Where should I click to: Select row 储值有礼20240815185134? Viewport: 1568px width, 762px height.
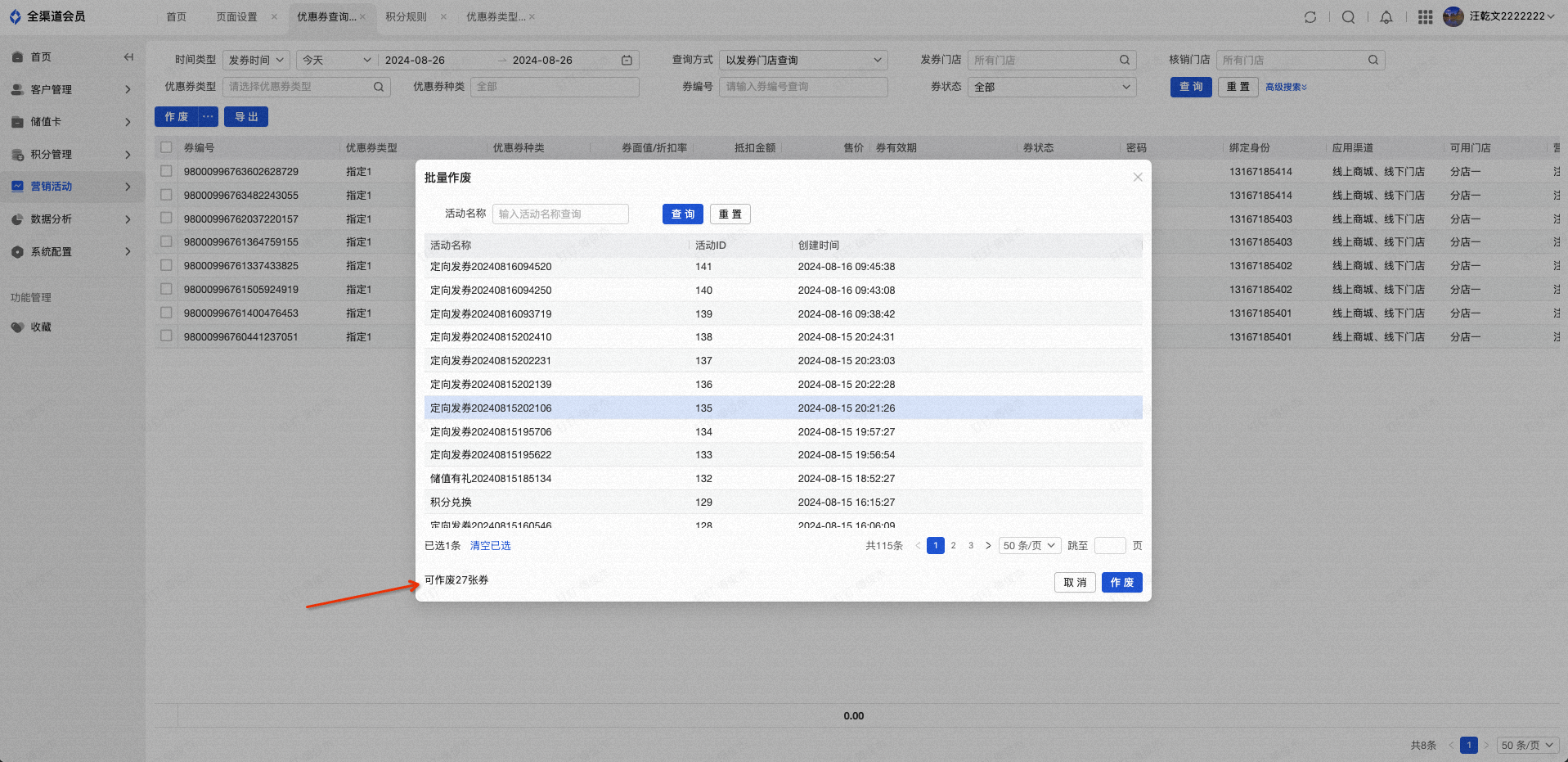[x=783, y=479]
